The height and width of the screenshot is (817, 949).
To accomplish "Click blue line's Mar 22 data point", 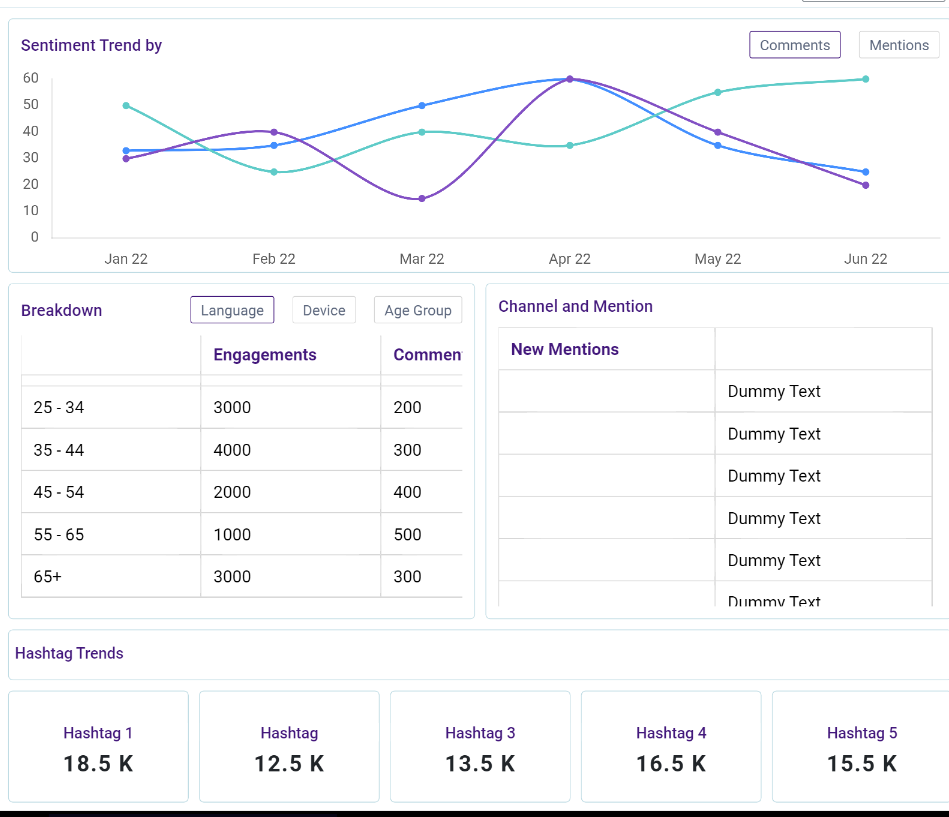I will coord(422,105).
